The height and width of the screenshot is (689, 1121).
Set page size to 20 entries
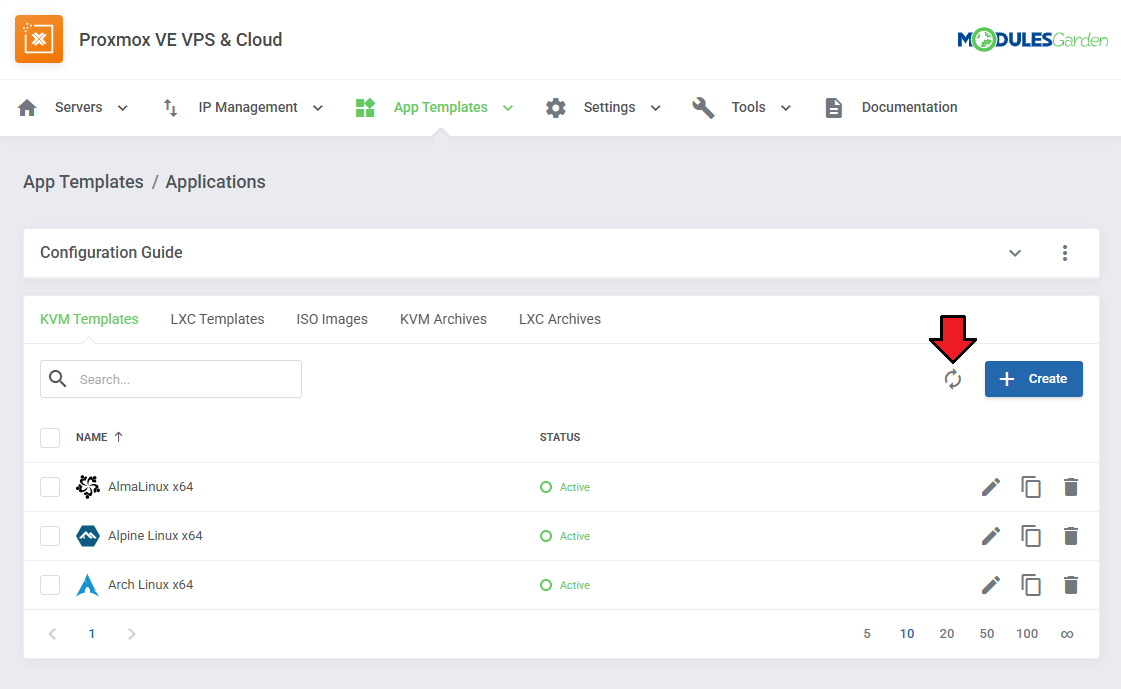[x=946, y=634]
